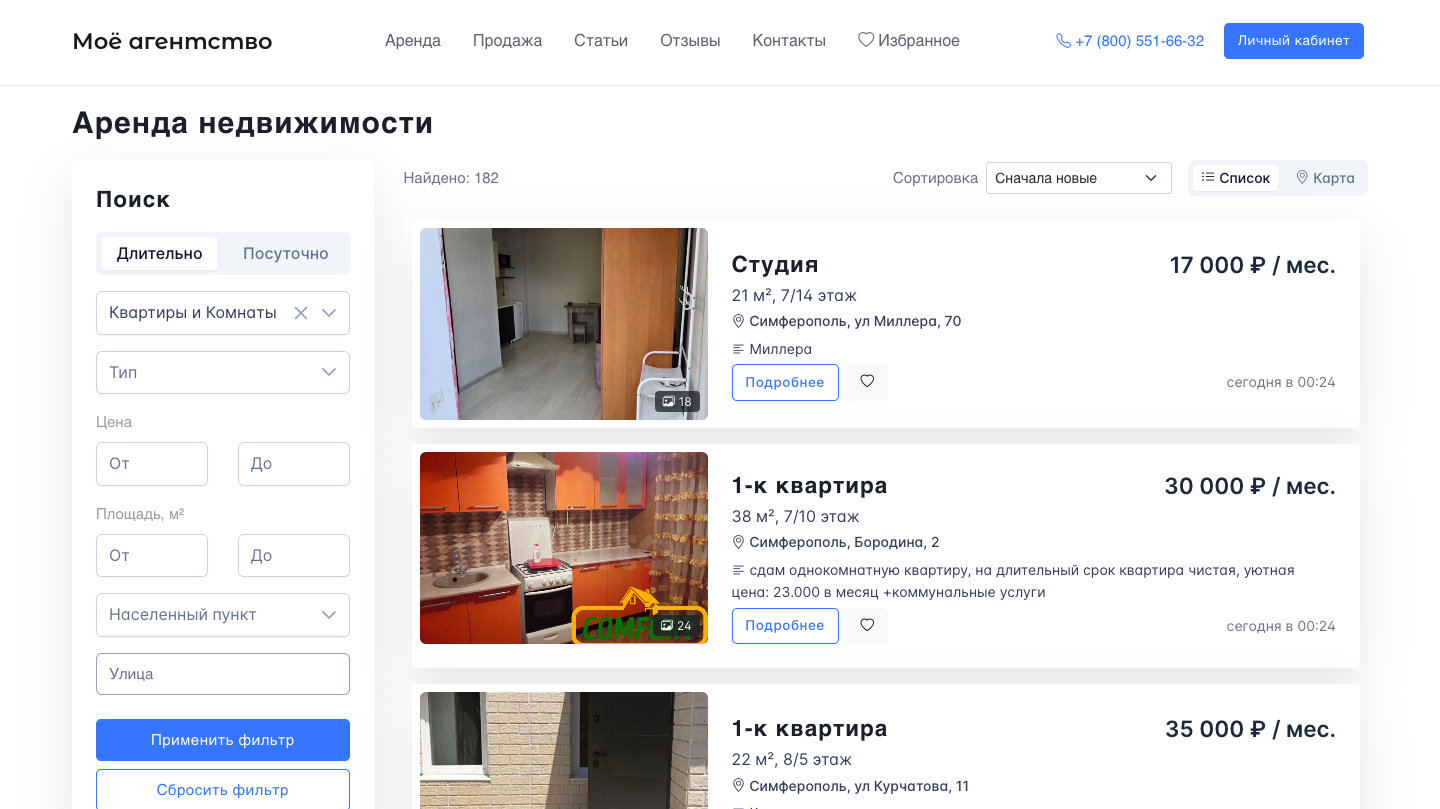Focus the Цена От field
Image resolution: width=1440 pixels, height=809 pixels.
point(152,464)
